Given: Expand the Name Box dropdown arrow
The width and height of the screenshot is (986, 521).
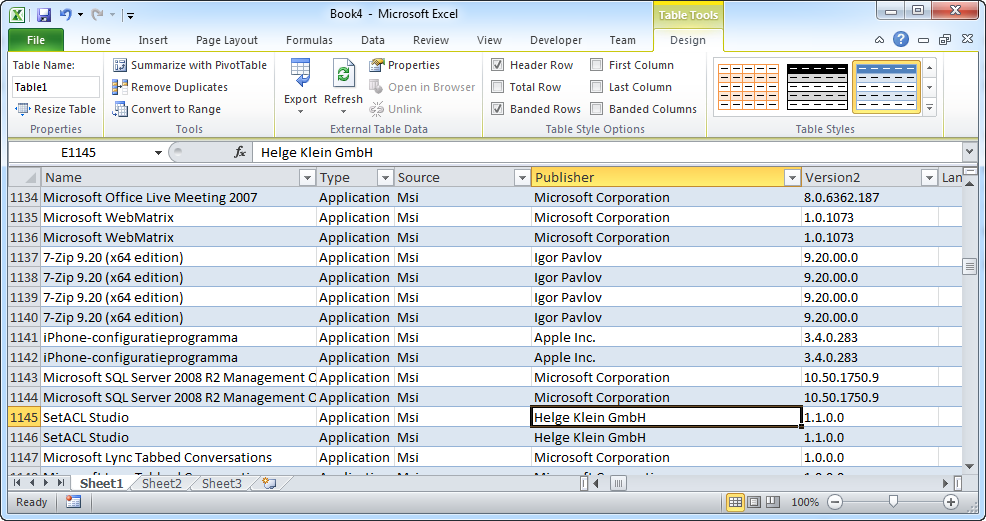Looking at the screenshot, I should coord(158,153).
